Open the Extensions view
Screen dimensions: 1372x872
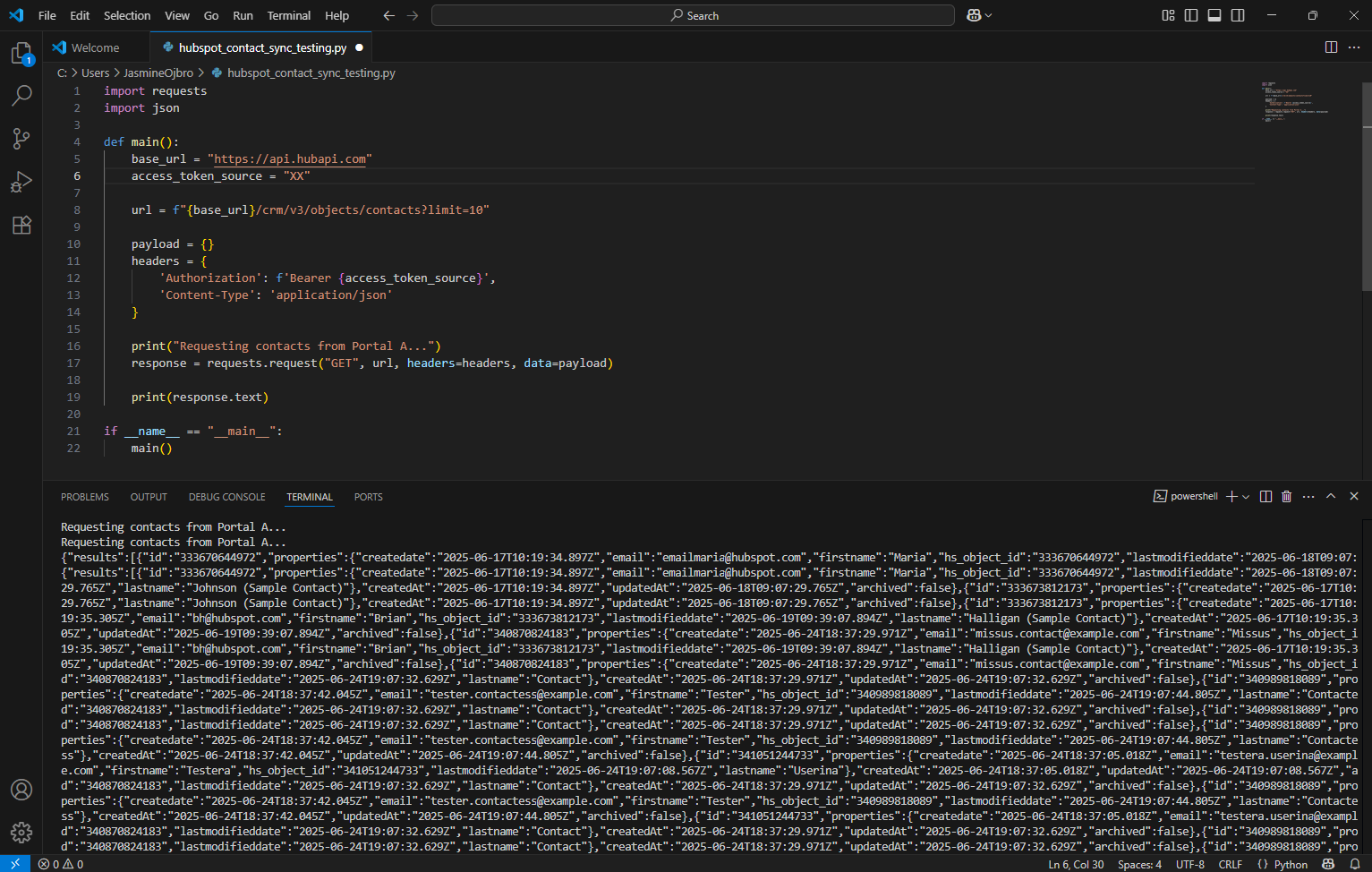[21, 225]
